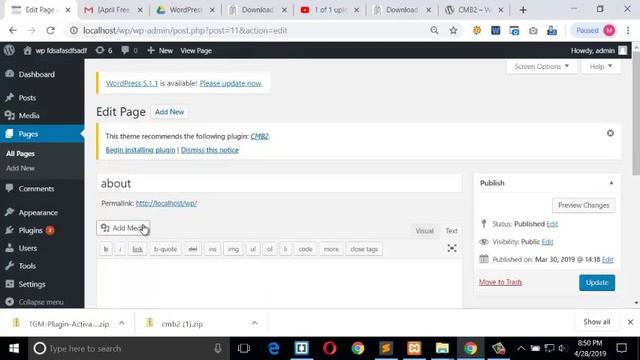Click ins quicktag button

(213, 249)
